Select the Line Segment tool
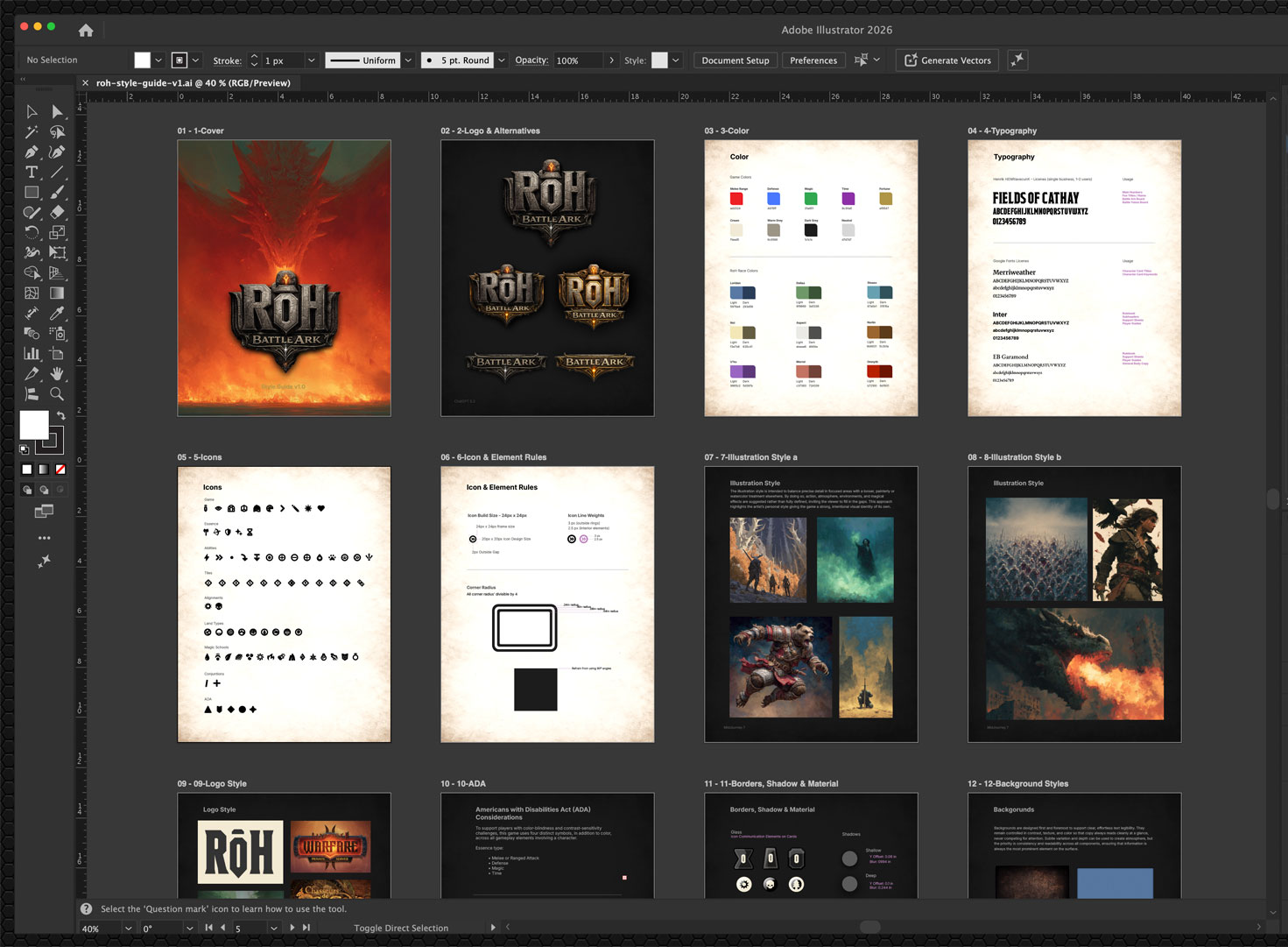Screen dimensions: 1288x947 (57, 172)
